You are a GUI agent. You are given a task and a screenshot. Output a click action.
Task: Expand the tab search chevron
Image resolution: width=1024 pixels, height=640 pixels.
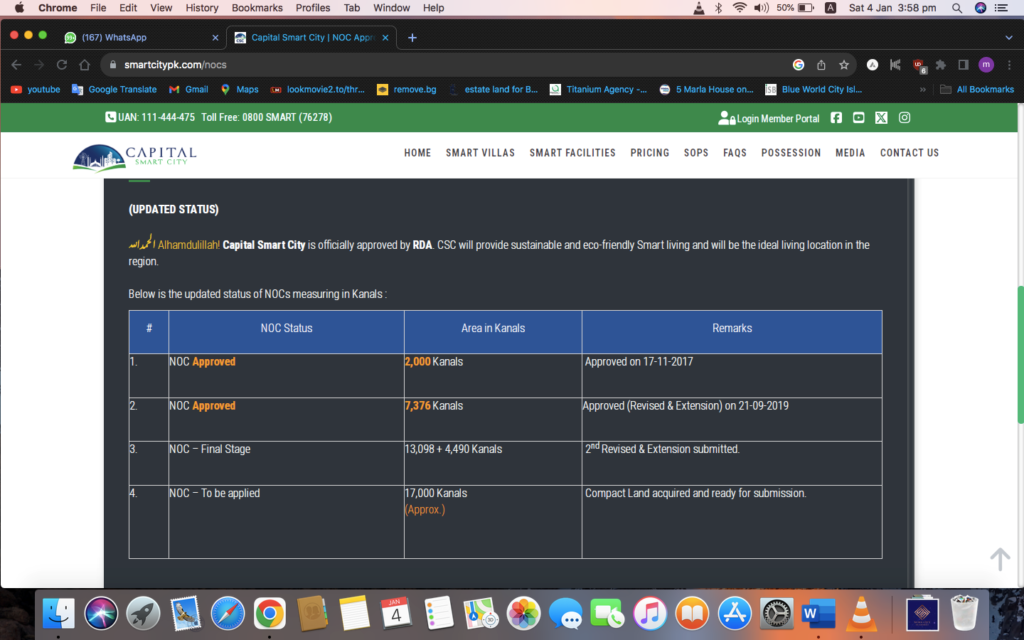pyautogui.click(x=1009, y=38)
